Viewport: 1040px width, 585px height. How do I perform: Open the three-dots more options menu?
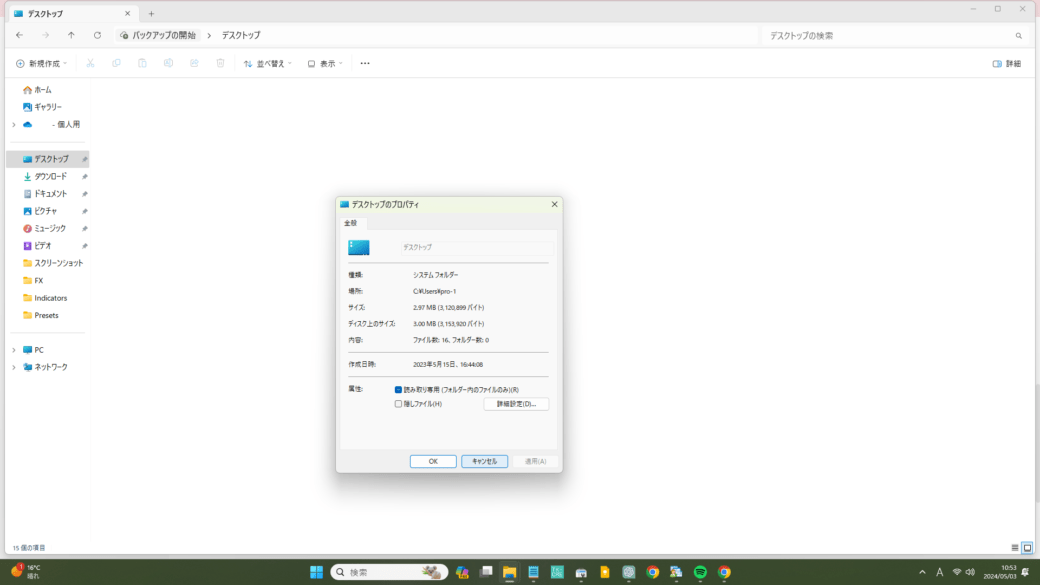pyautogui.click(x=365, y=64)
